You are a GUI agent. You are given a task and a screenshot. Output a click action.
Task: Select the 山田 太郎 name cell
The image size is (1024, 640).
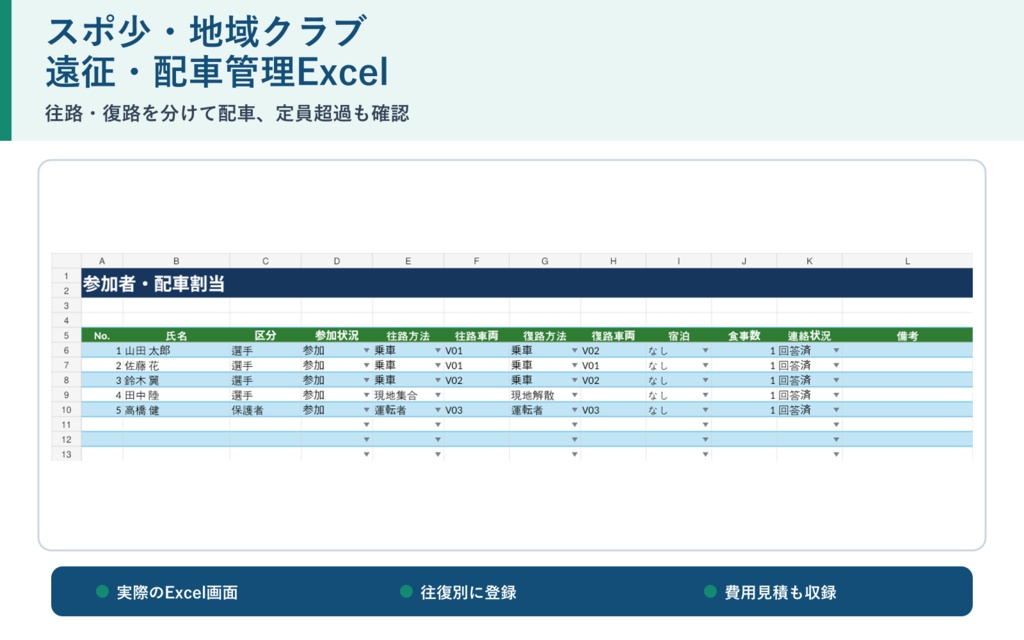coord(176,351)
